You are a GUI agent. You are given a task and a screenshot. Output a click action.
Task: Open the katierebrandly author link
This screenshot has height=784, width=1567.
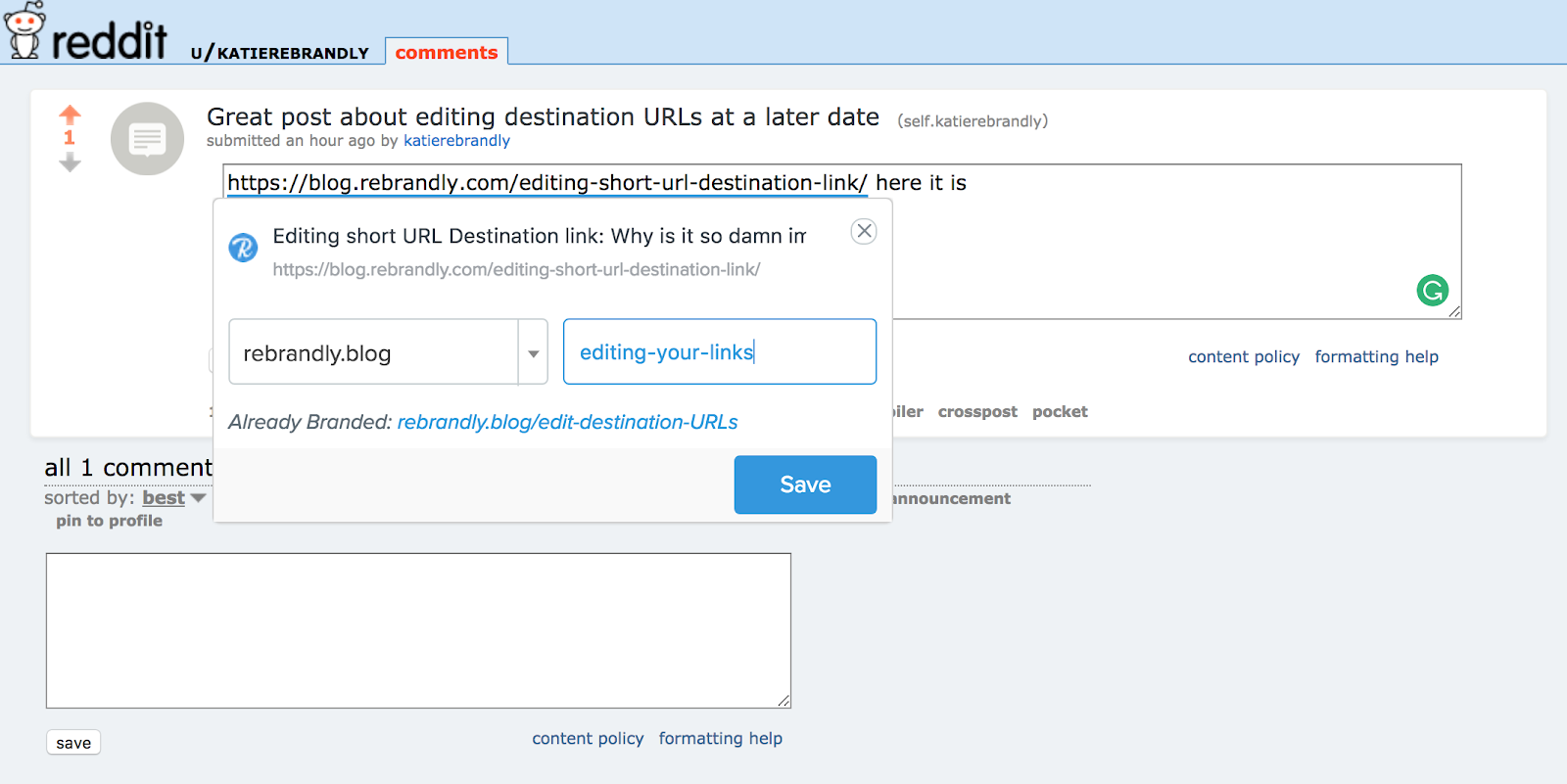[456, 141]
